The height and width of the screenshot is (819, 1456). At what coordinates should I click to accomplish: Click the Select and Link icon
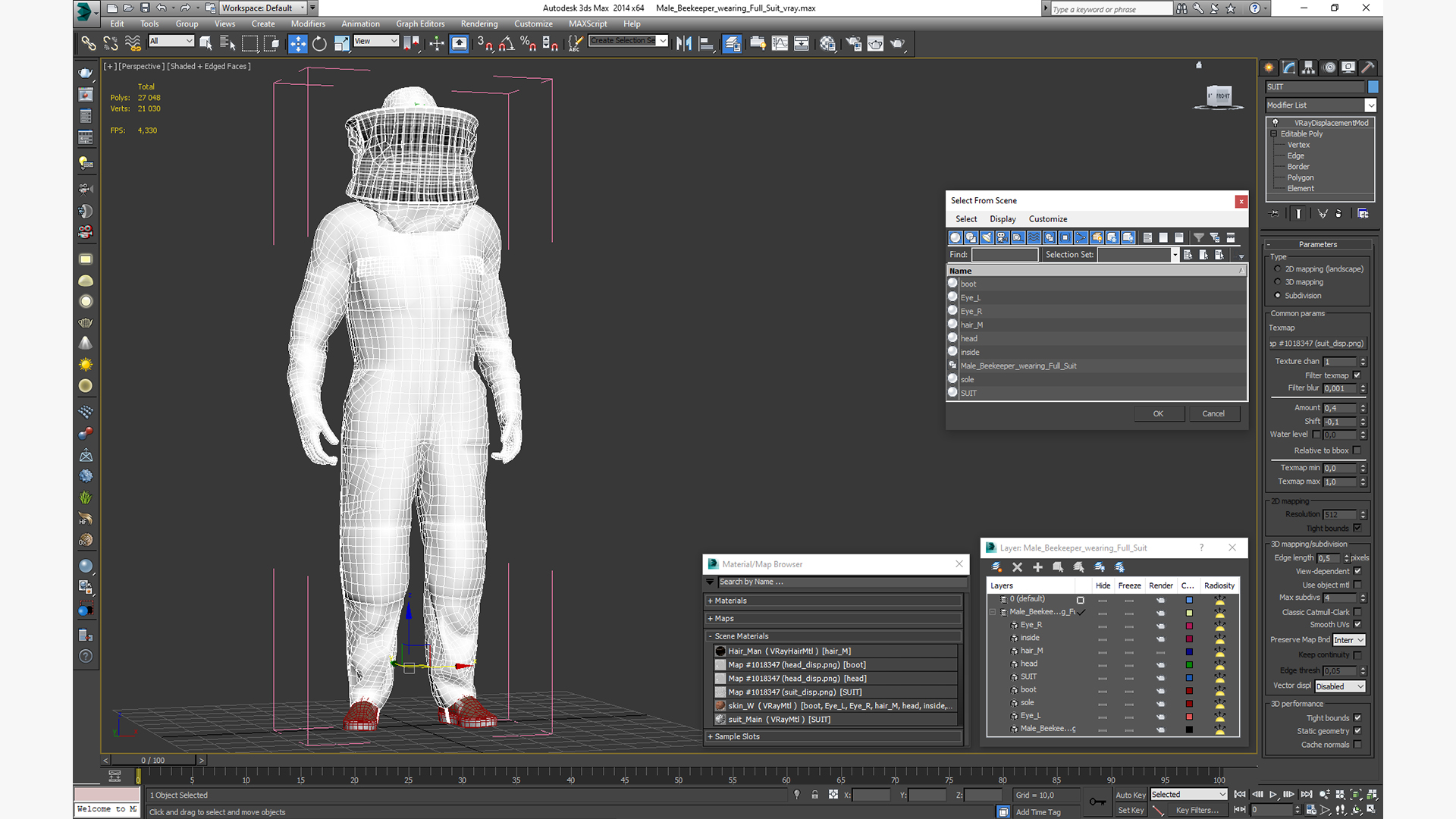click(89, 44)
